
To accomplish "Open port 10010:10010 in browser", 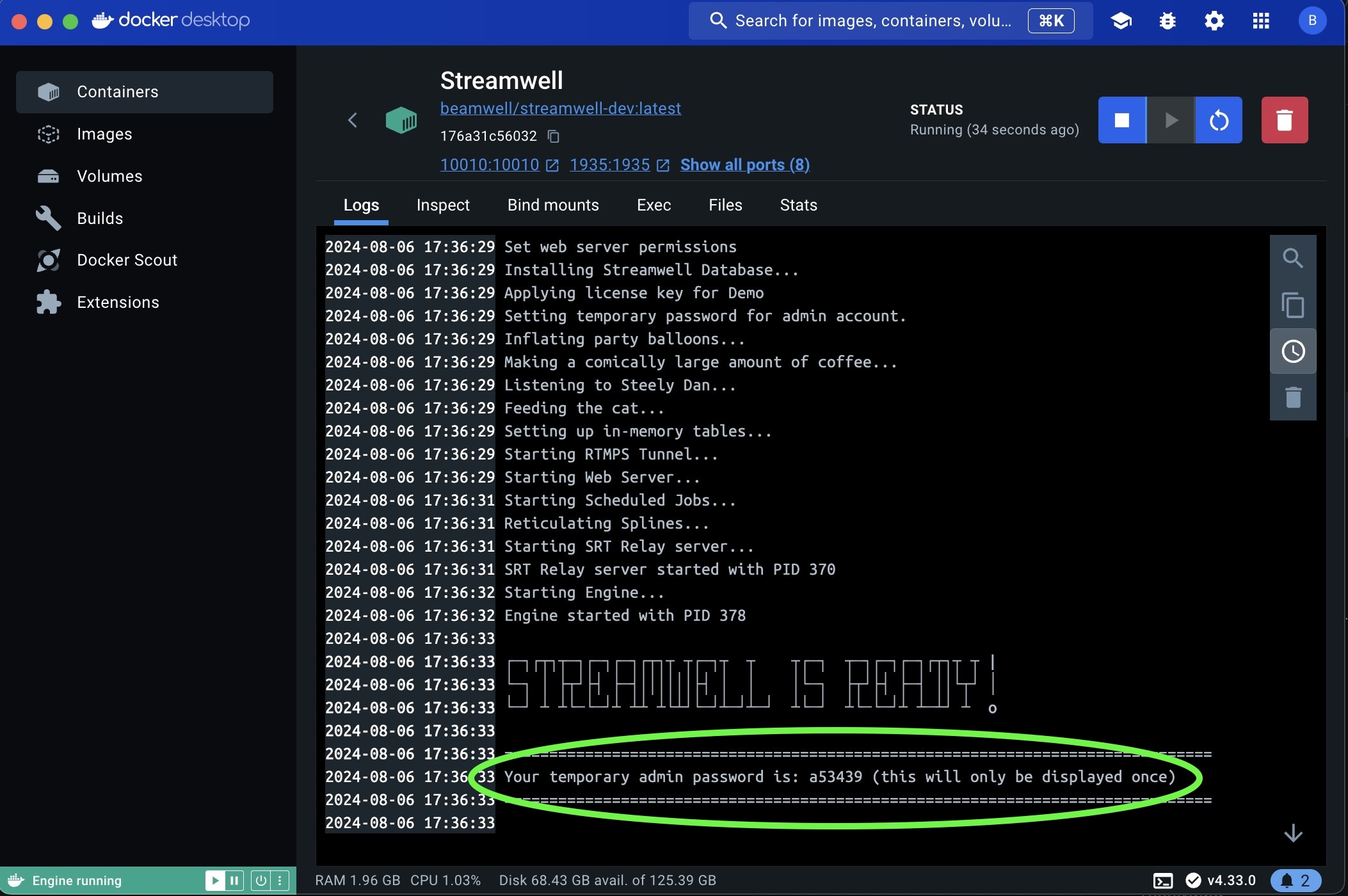I will click(x=490, y=165).
